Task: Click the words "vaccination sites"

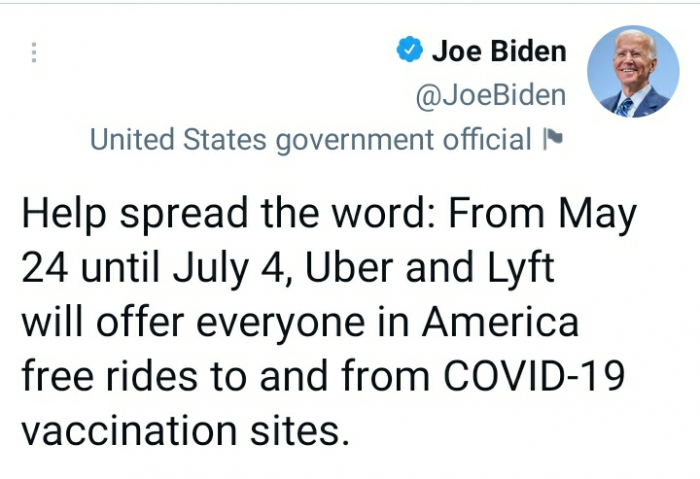Action: point(188,430)
